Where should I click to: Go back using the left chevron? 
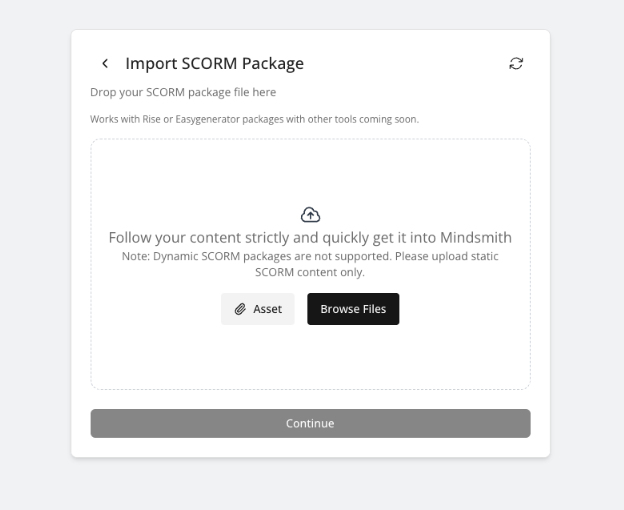[105, 64]
